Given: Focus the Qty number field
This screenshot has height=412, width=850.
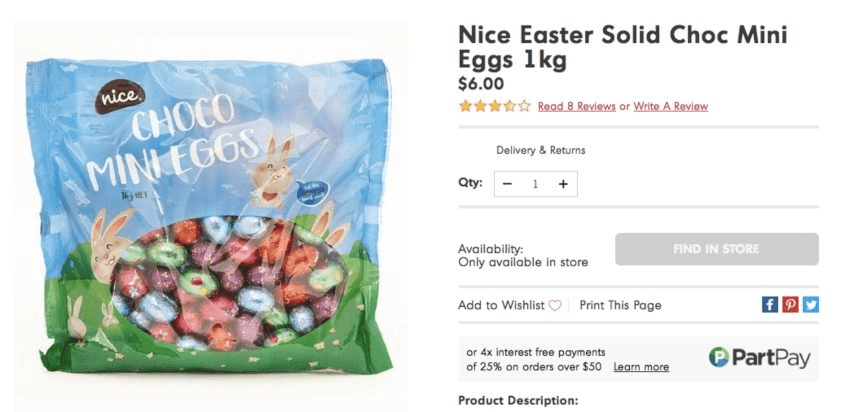Looking at the screenshot, I should (535, 184).
